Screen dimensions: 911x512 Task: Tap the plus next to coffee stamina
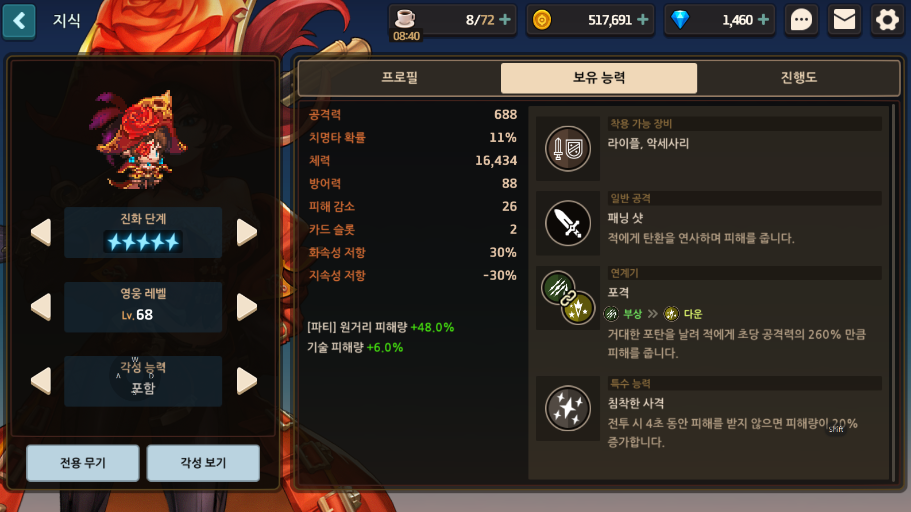point(505,20)
